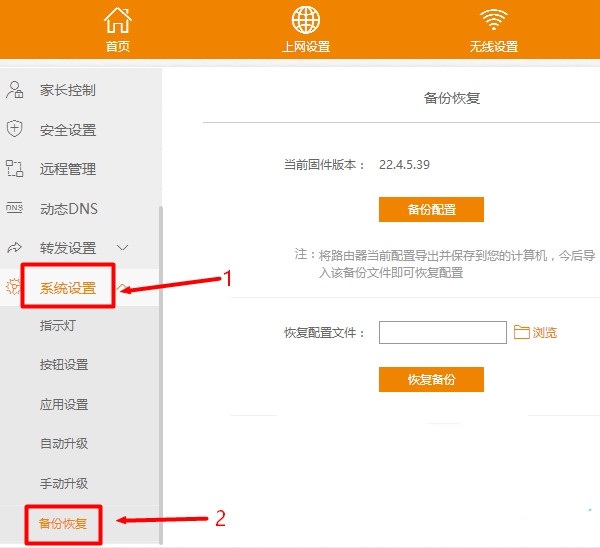Collapse the 系统设置 chevron
600x548 pixels.
(x=121, y=286)
